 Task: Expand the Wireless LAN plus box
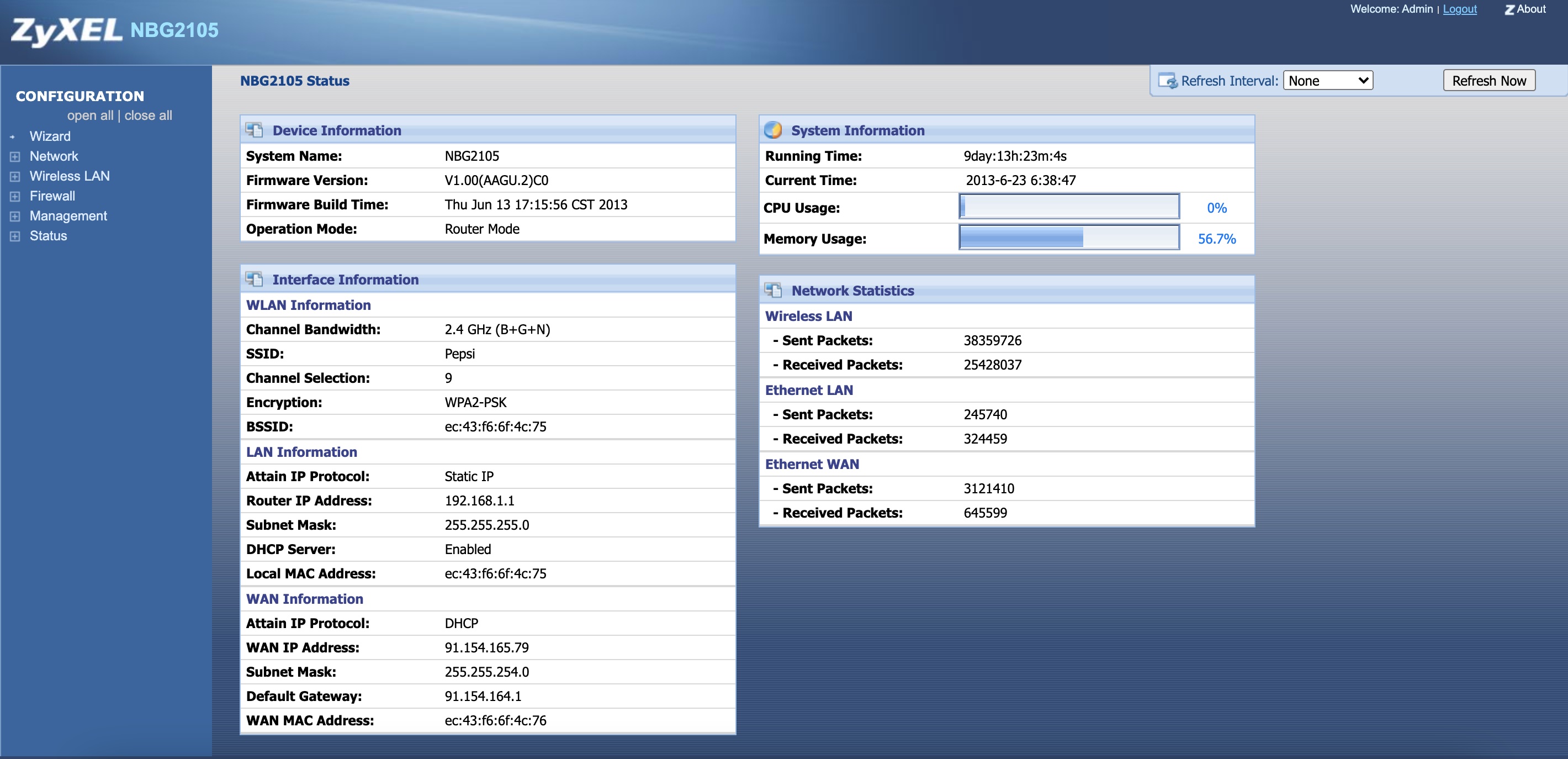coord(15,177)
